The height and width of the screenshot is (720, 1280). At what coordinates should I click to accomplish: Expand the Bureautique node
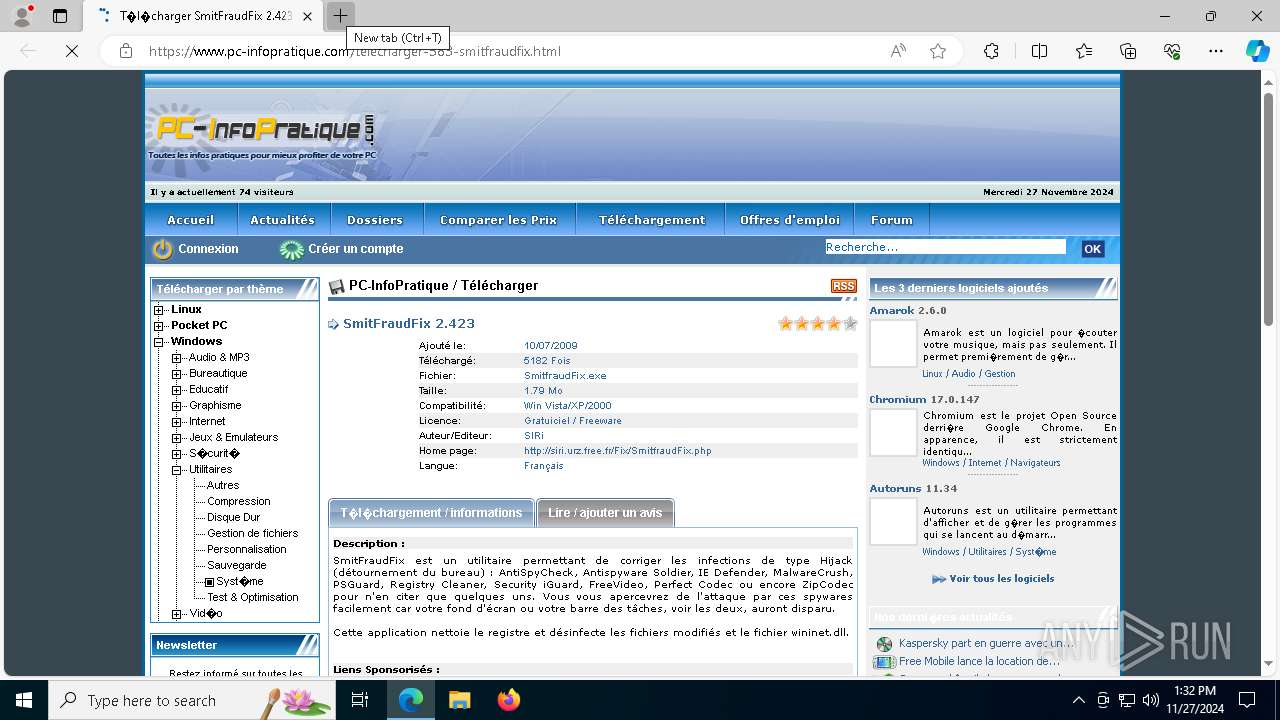(177, 374)
